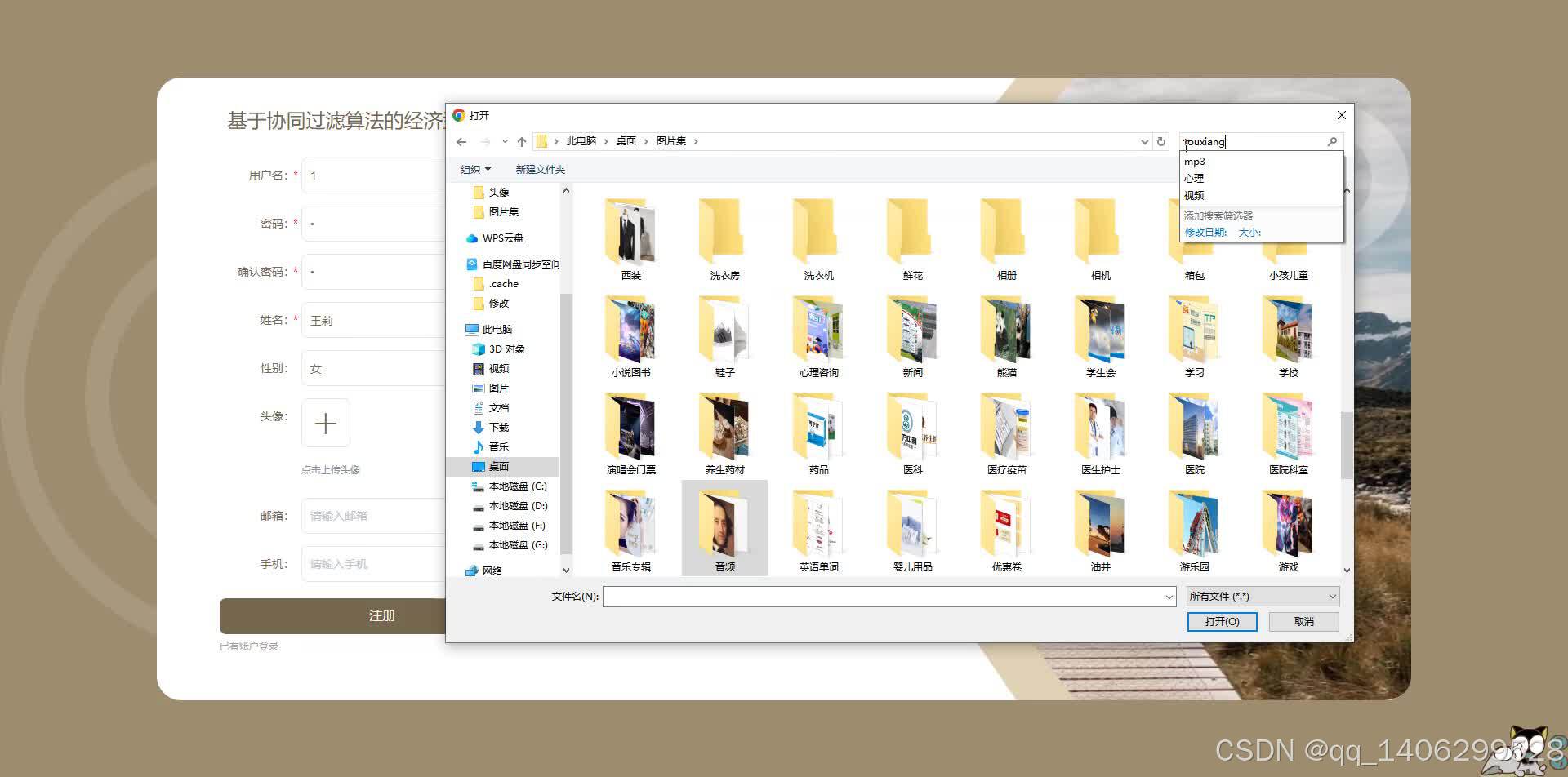
Task: Go up one folder level with the up arrow
Action: pos(522,141)
